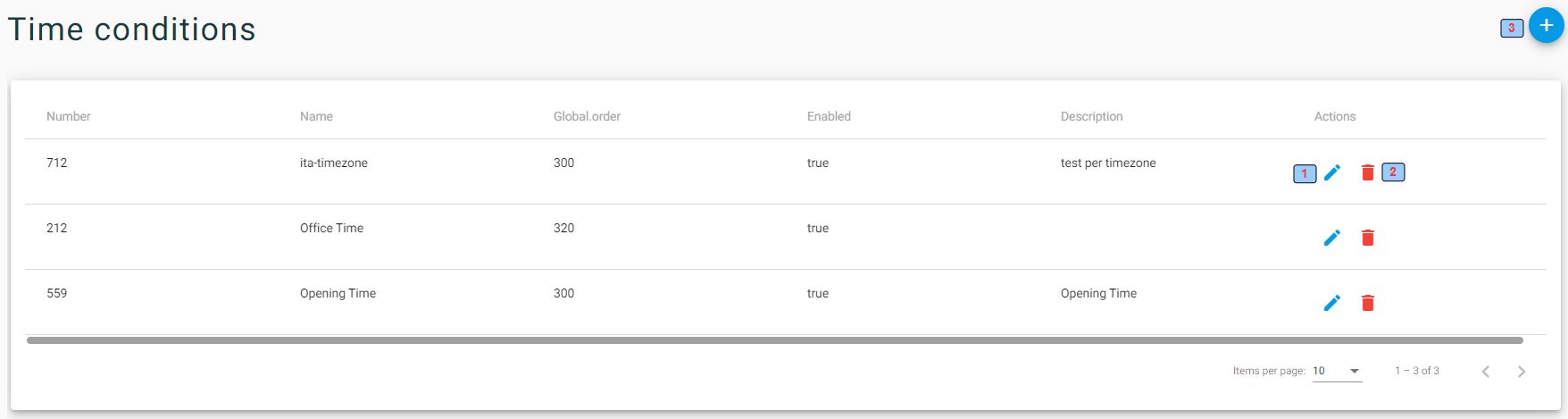Viewport: 1568px width, 419px height.
Task: Delete the Opening Time condition
Action: [1367, 303]
